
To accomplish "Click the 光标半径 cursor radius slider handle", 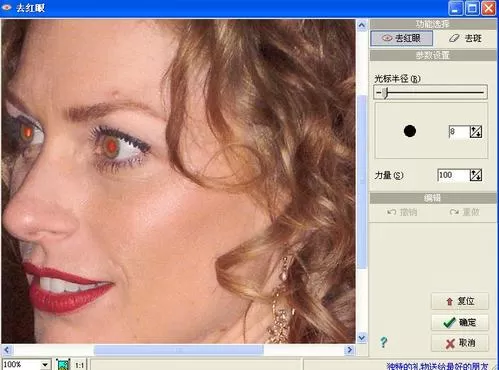I will click(x=385, y=93).
